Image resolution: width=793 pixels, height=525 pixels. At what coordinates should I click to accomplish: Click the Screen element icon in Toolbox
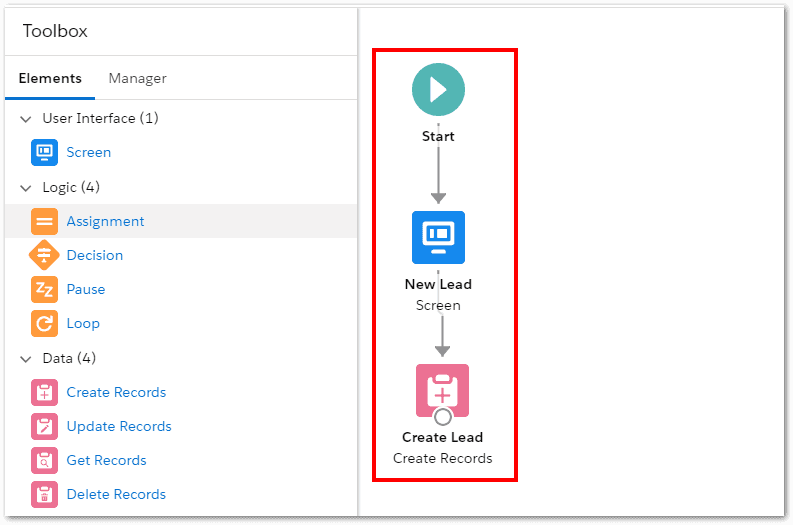(44, 153)
